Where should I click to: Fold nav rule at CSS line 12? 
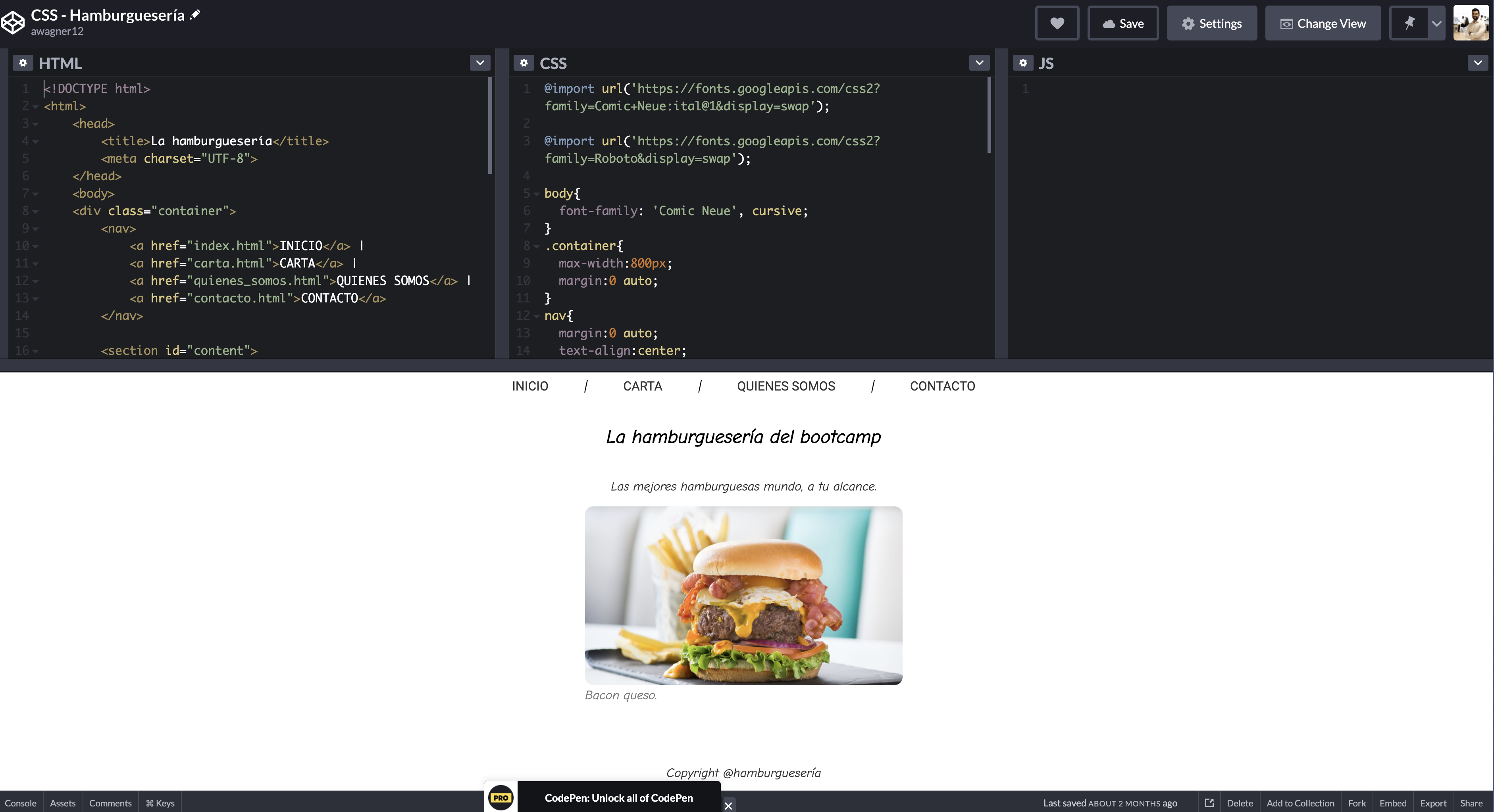coord(537,316)
